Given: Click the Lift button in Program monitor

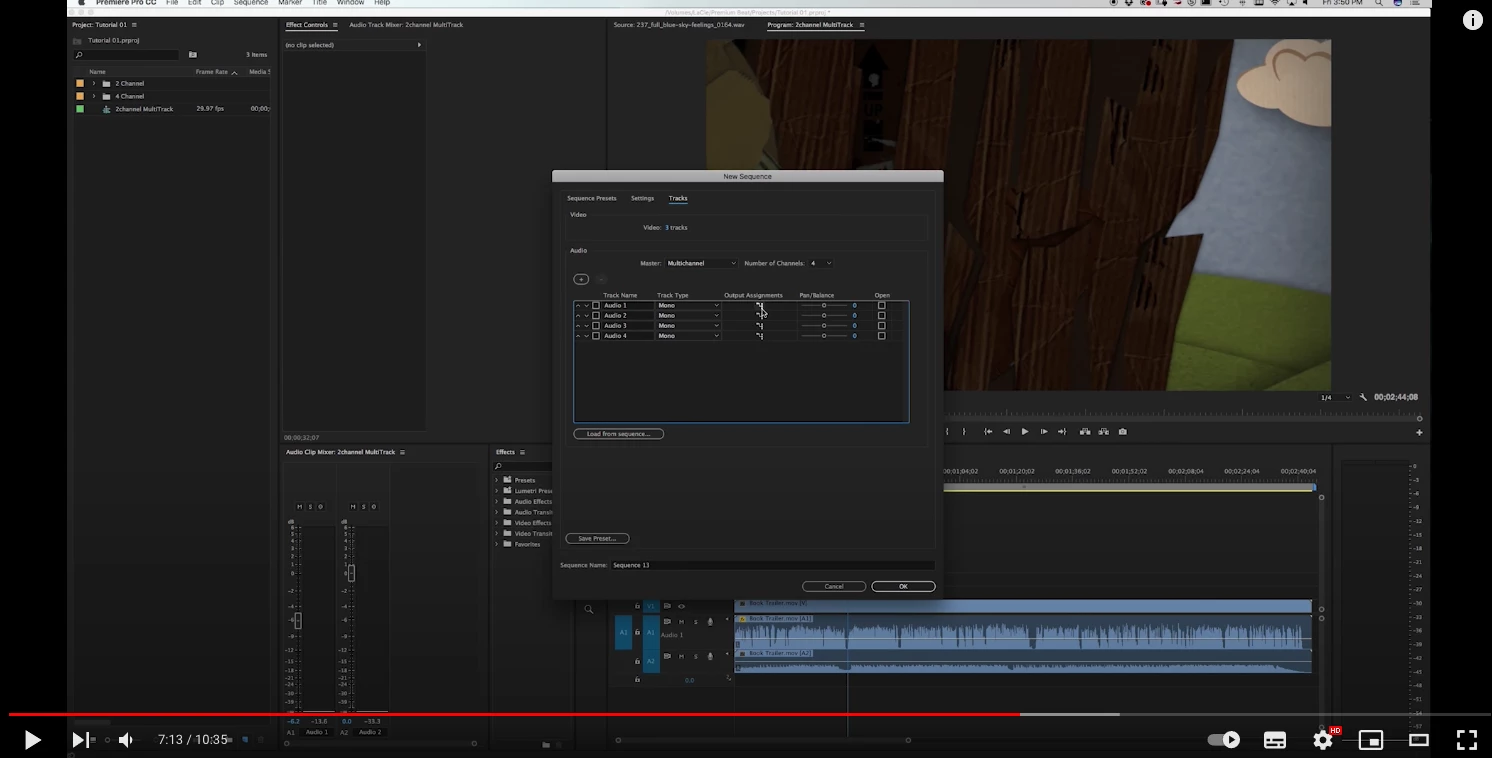Looking at the screenshot, I should (x=1085, y=432).
